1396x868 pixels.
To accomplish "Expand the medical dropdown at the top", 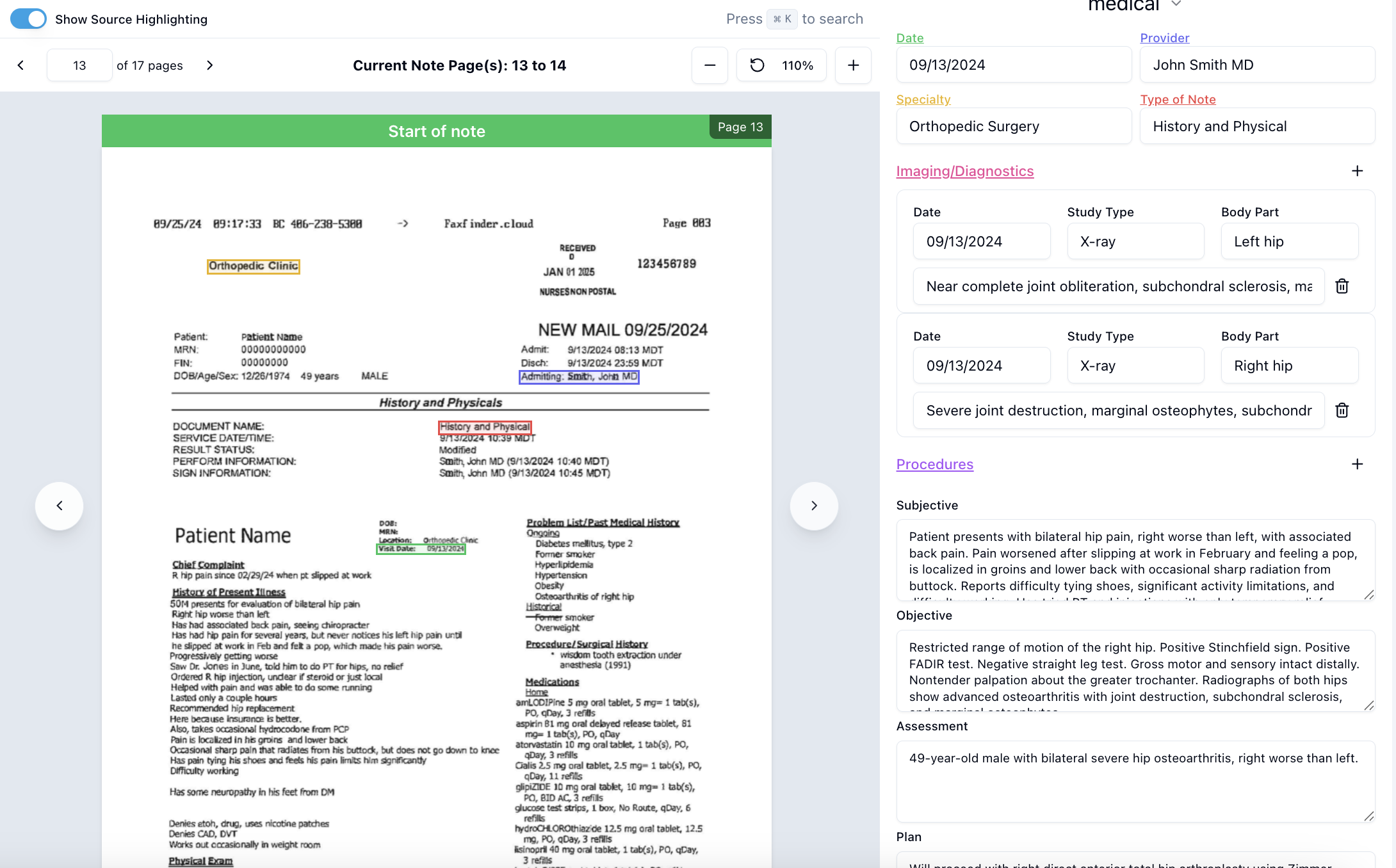I will click(x=1176, y=5).
